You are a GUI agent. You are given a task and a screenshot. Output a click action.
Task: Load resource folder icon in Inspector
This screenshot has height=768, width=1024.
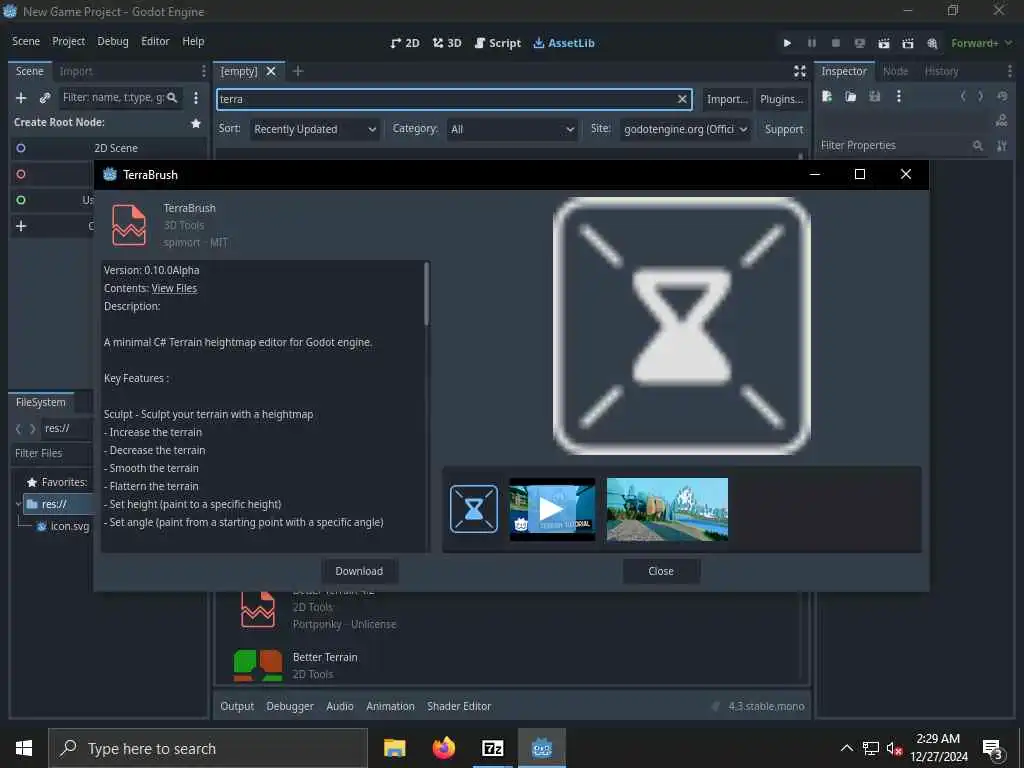[x=850, y=97]
